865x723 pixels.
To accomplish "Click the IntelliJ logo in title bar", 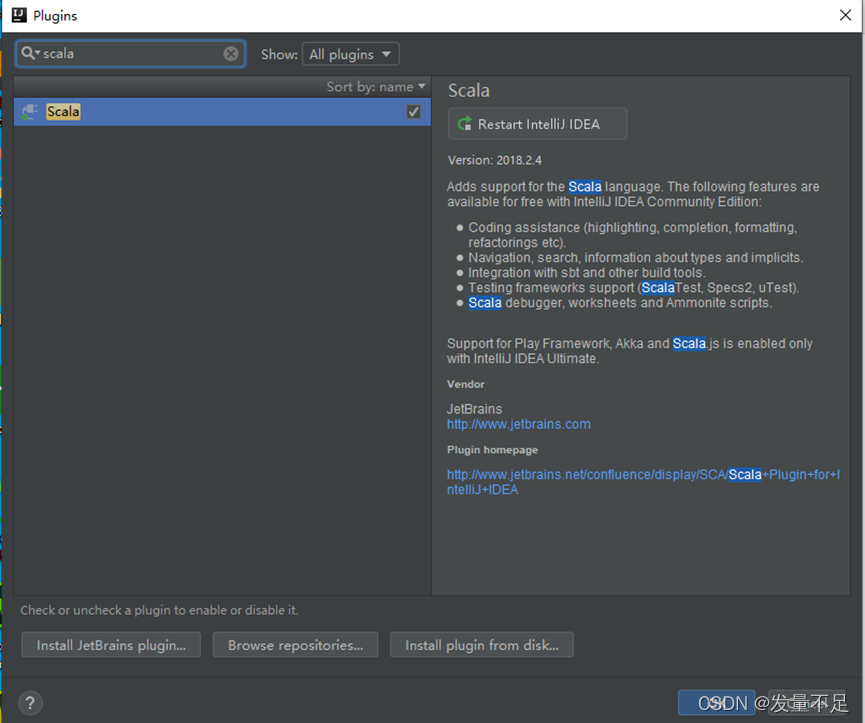I will (x=19, y=15).
